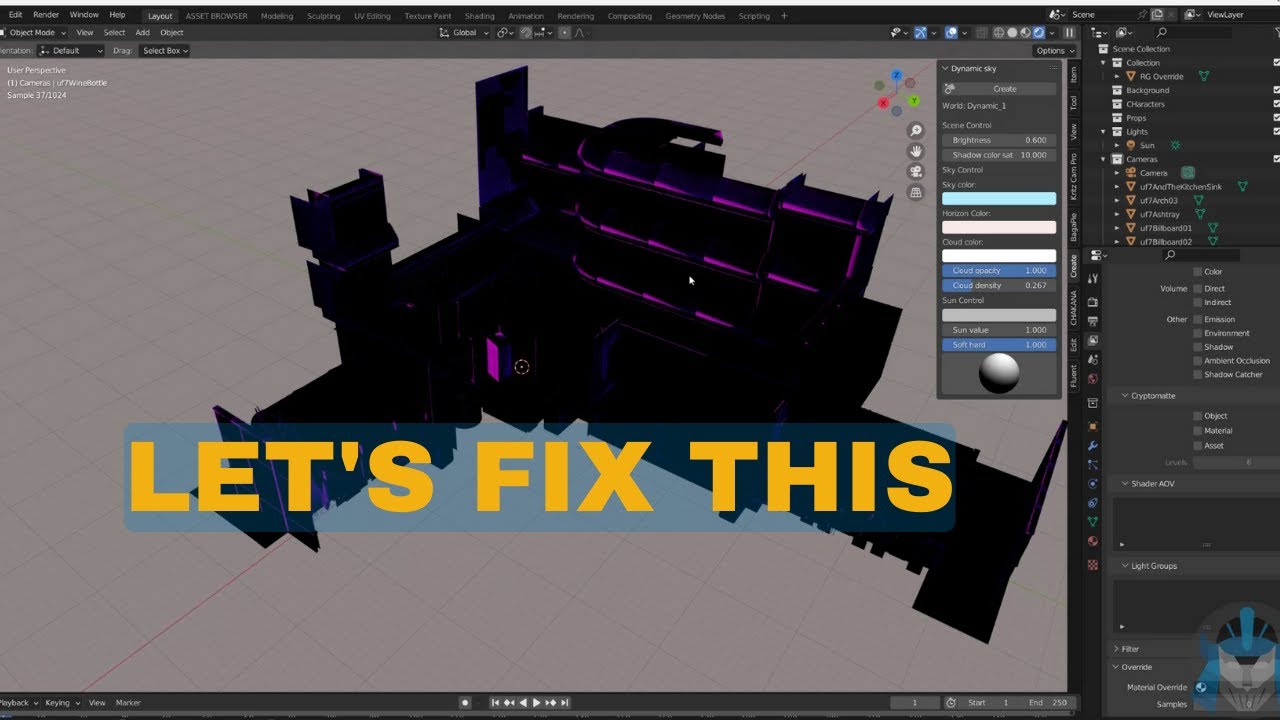This screenshot has height=720, width=1280.
Task: Collapse the Lights collection in outliner
Action: tap(1105, 131)
